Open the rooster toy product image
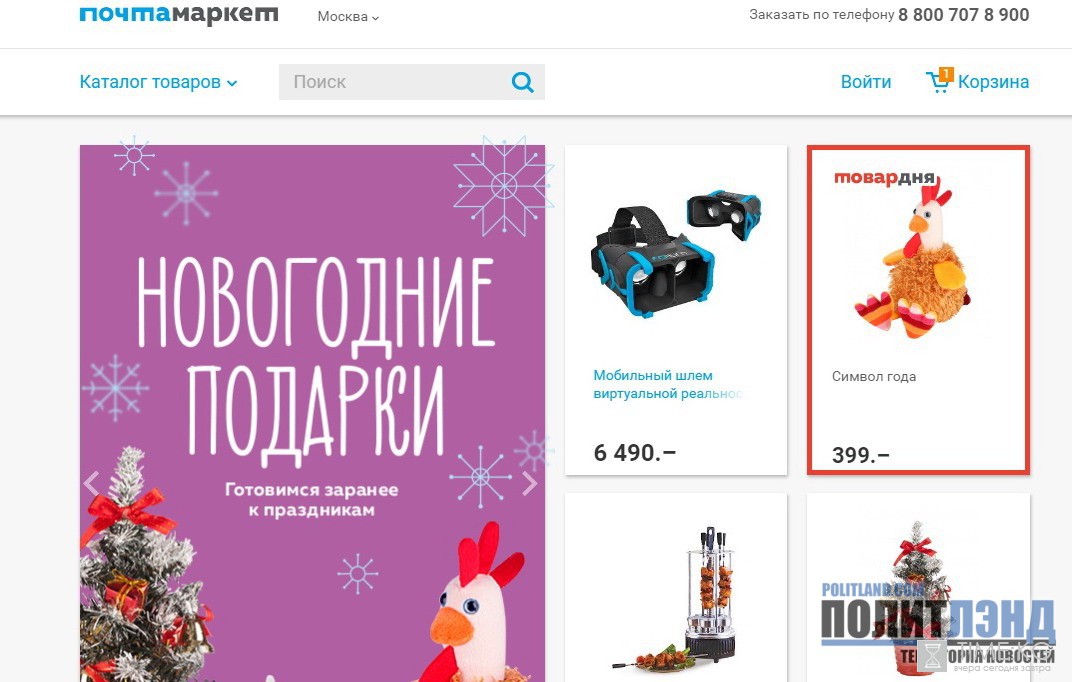 (x=911, y=263)
